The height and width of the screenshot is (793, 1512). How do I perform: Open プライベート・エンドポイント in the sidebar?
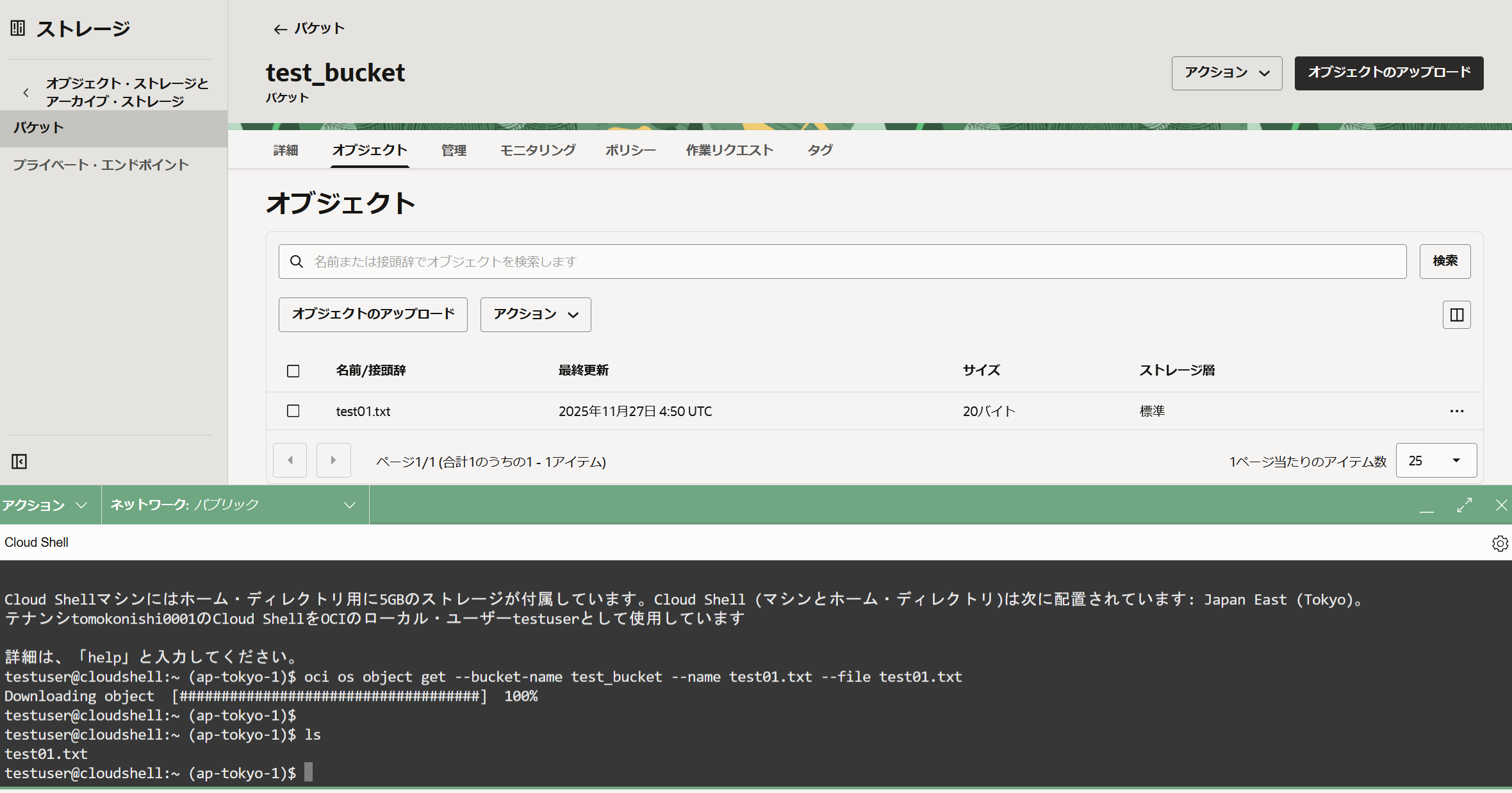click(101, 164)
